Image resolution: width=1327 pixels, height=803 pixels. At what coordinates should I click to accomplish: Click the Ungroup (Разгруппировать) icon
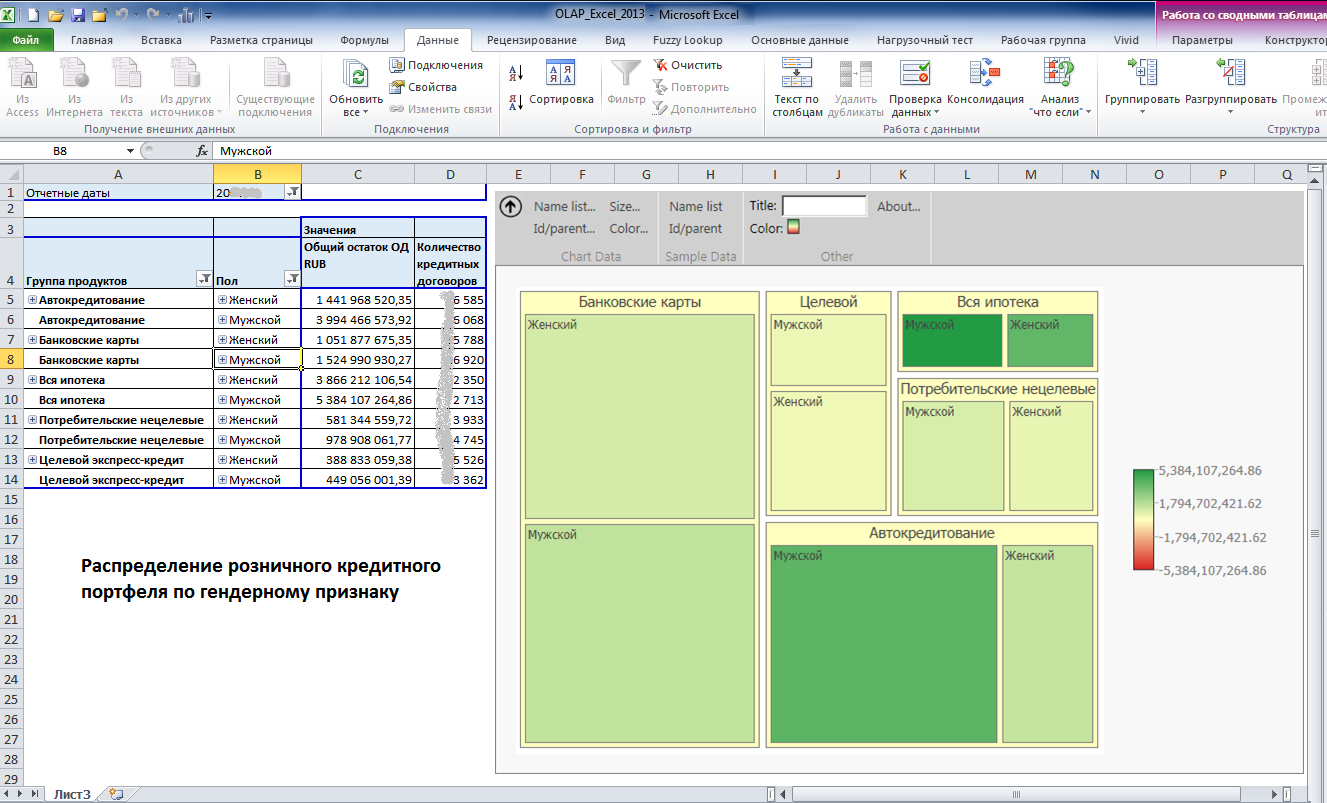click(1231, 75)
